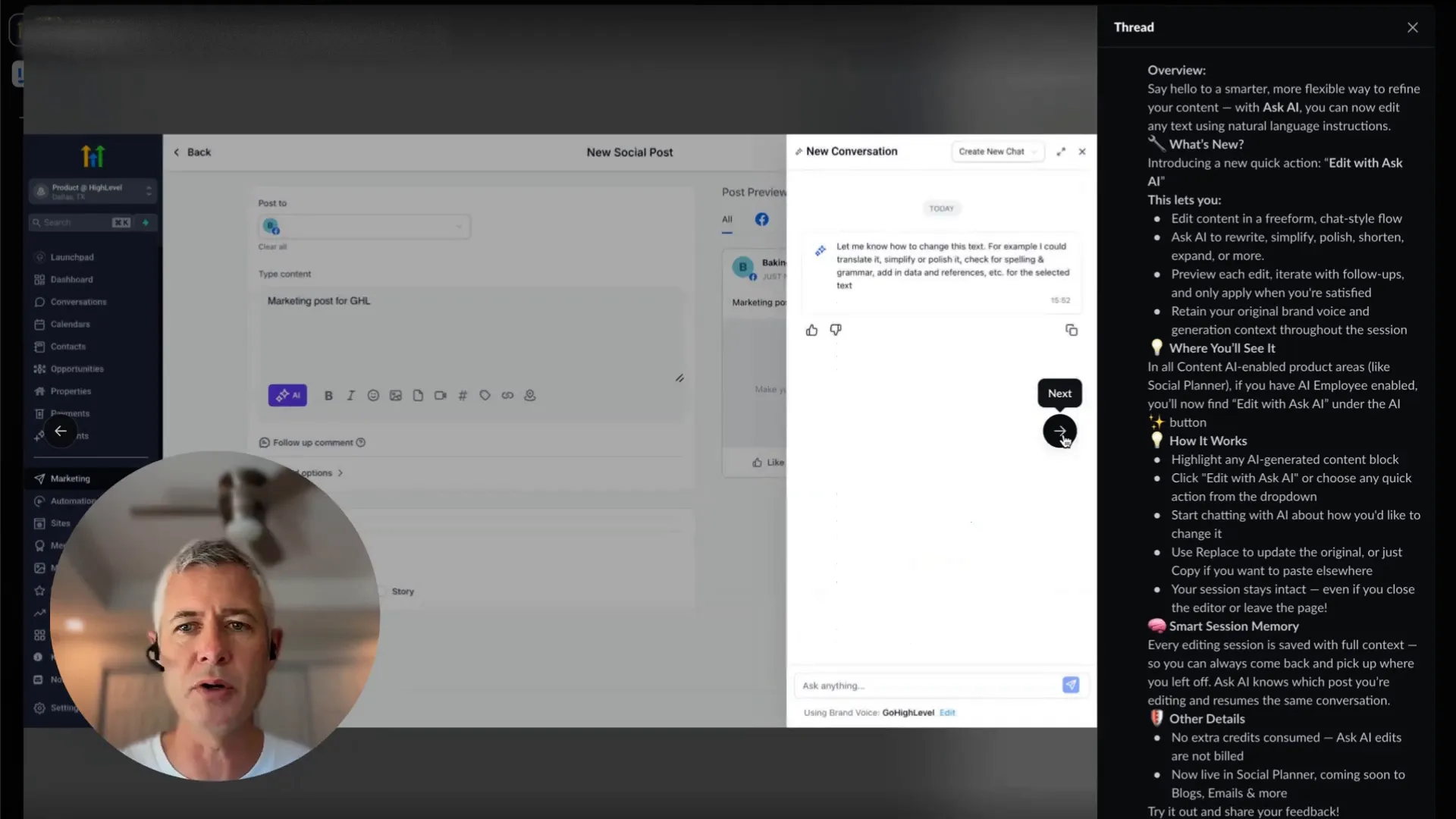
Task: Open the Post to account dropdown
Action: (x=364, y=226)
